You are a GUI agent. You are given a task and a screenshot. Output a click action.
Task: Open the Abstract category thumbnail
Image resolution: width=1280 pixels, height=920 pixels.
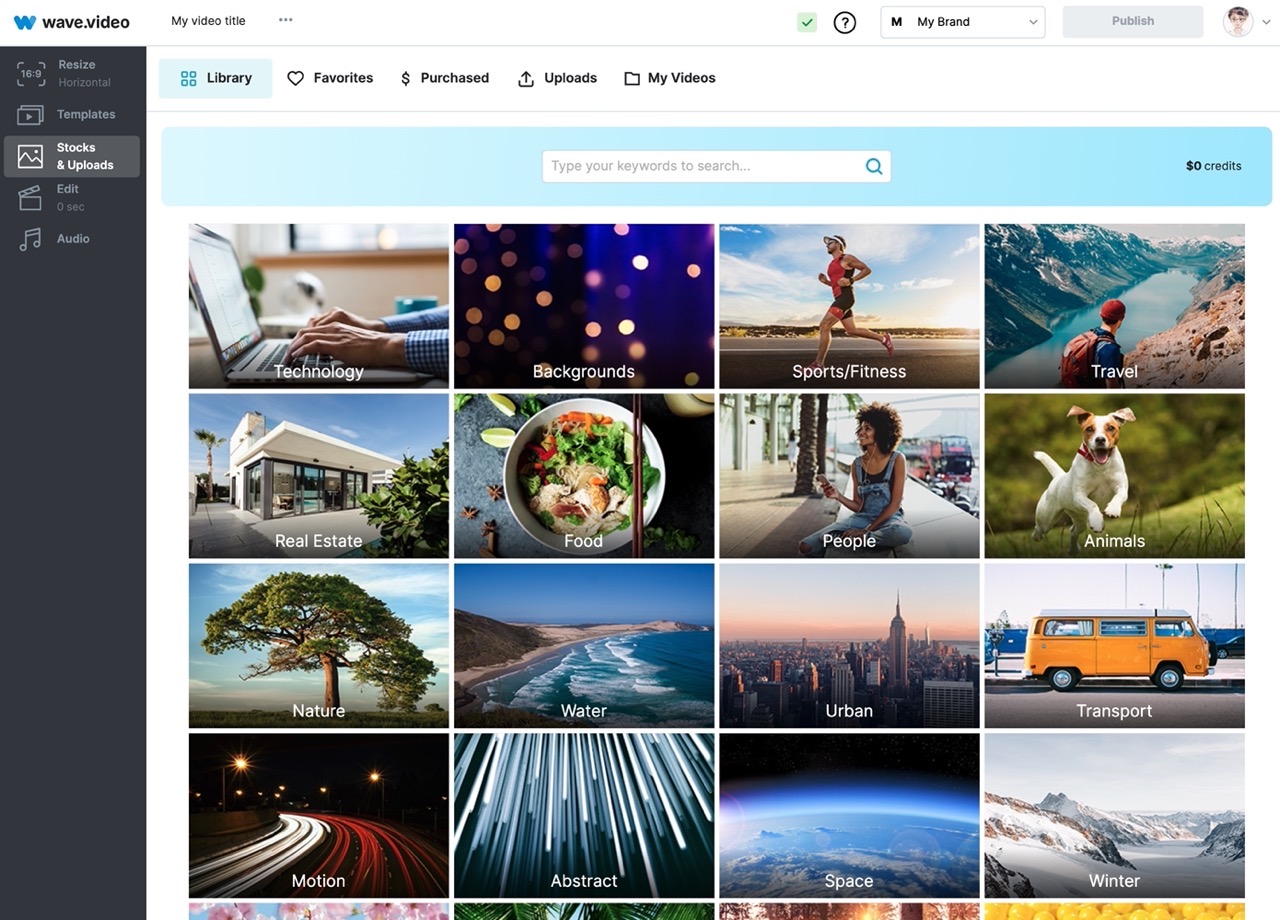pyautogui.click(x=584, y=816)
